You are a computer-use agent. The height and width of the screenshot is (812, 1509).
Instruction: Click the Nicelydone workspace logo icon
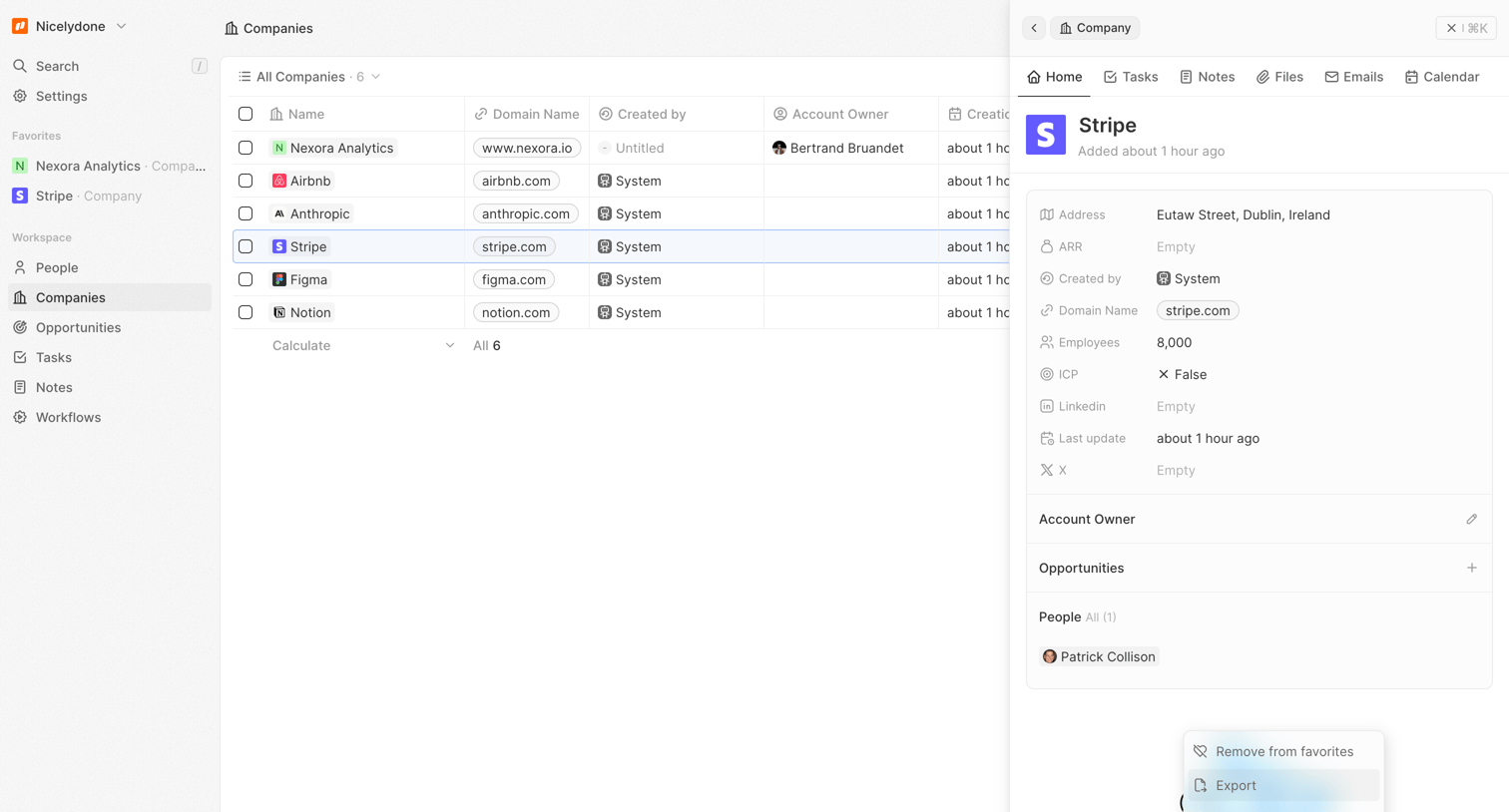tap(20, 26)
